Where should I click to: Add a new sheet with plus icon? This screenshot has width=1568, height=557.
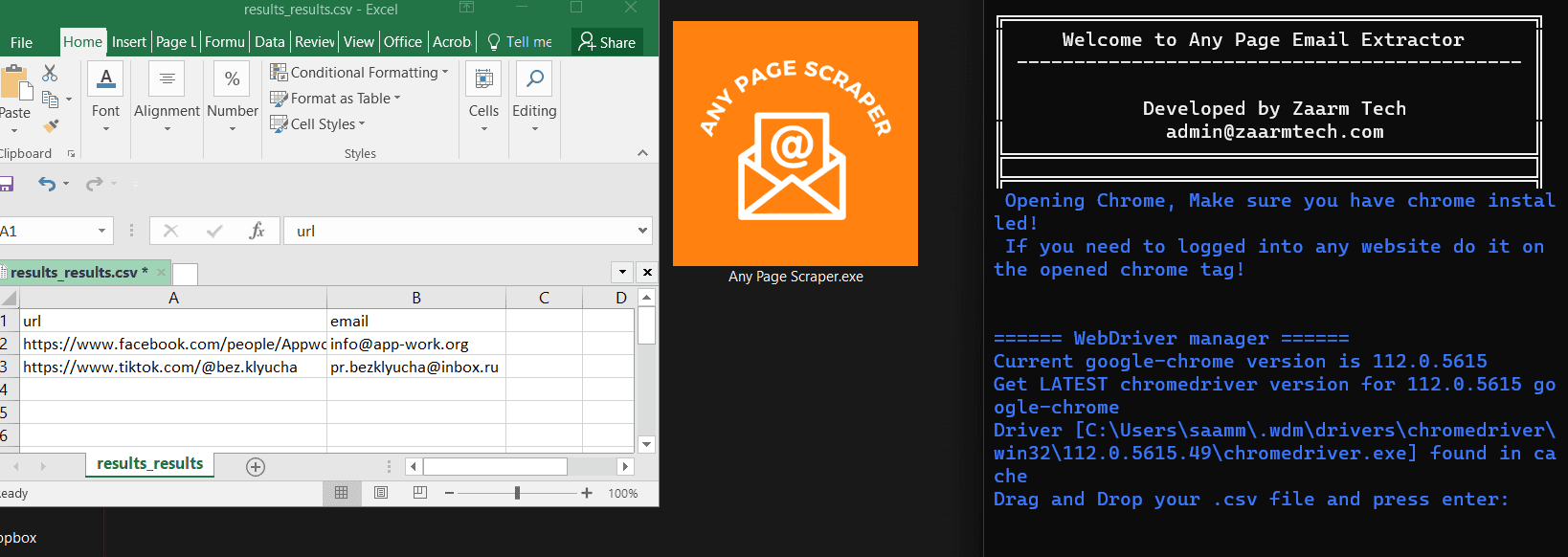256,467
